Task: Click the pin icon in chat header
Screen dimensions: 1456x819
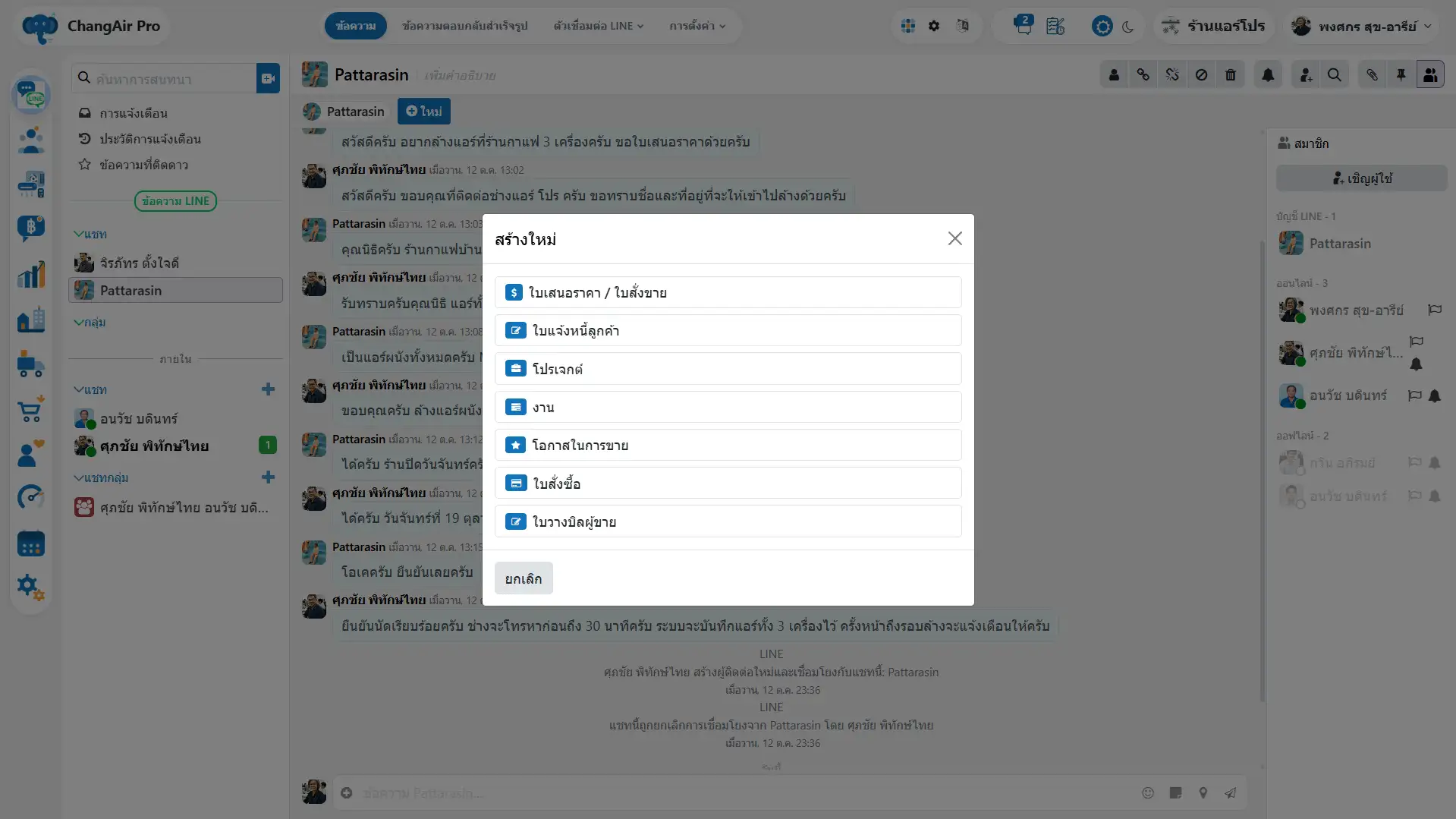Action: (1401, 74)
